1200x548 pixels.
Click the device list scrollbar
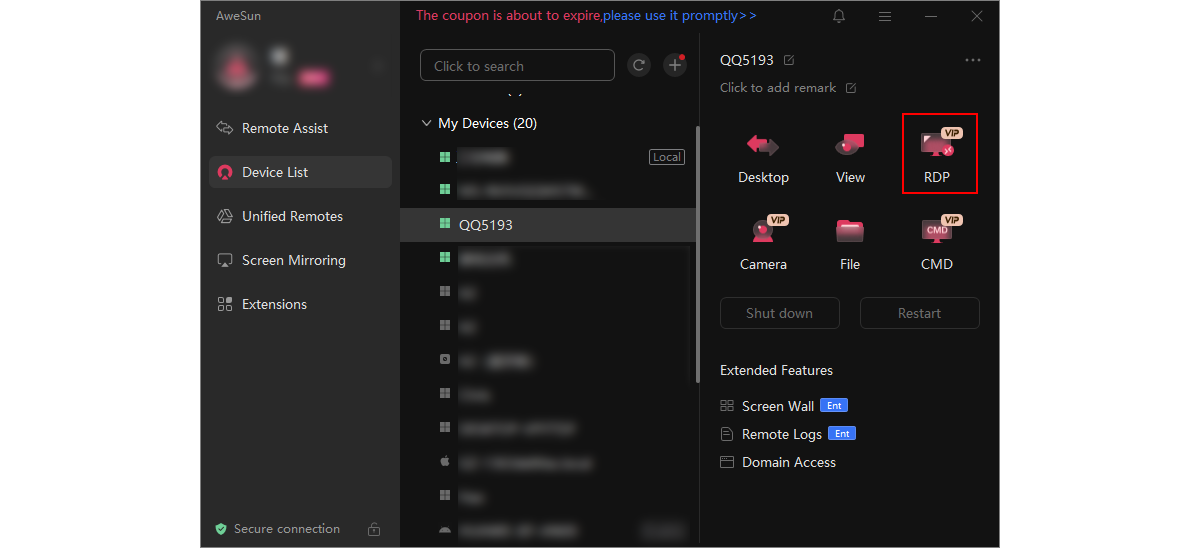697,253
